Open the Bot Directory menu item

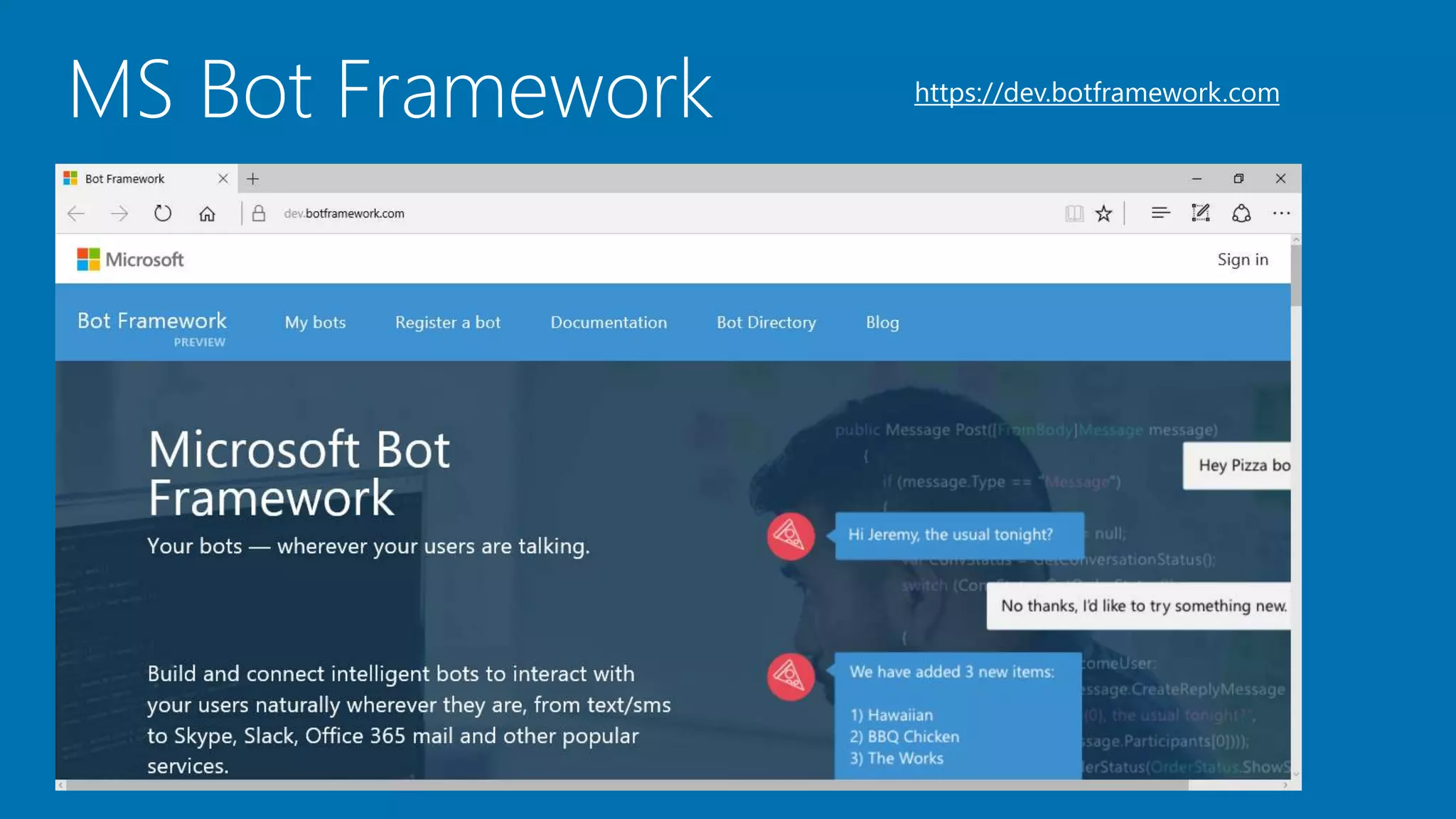coord(766,322)
